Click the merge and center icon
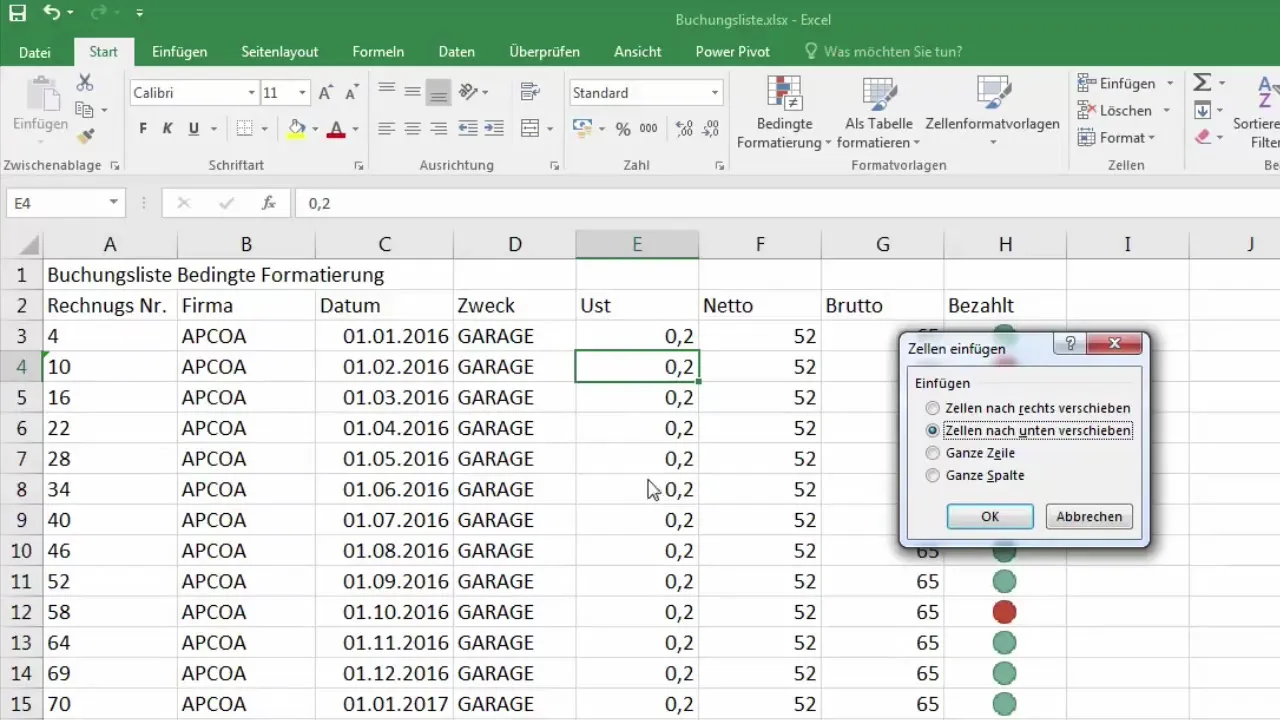Image resolution: width=1280 pixels, height=720 pixels. click(530, 128)
